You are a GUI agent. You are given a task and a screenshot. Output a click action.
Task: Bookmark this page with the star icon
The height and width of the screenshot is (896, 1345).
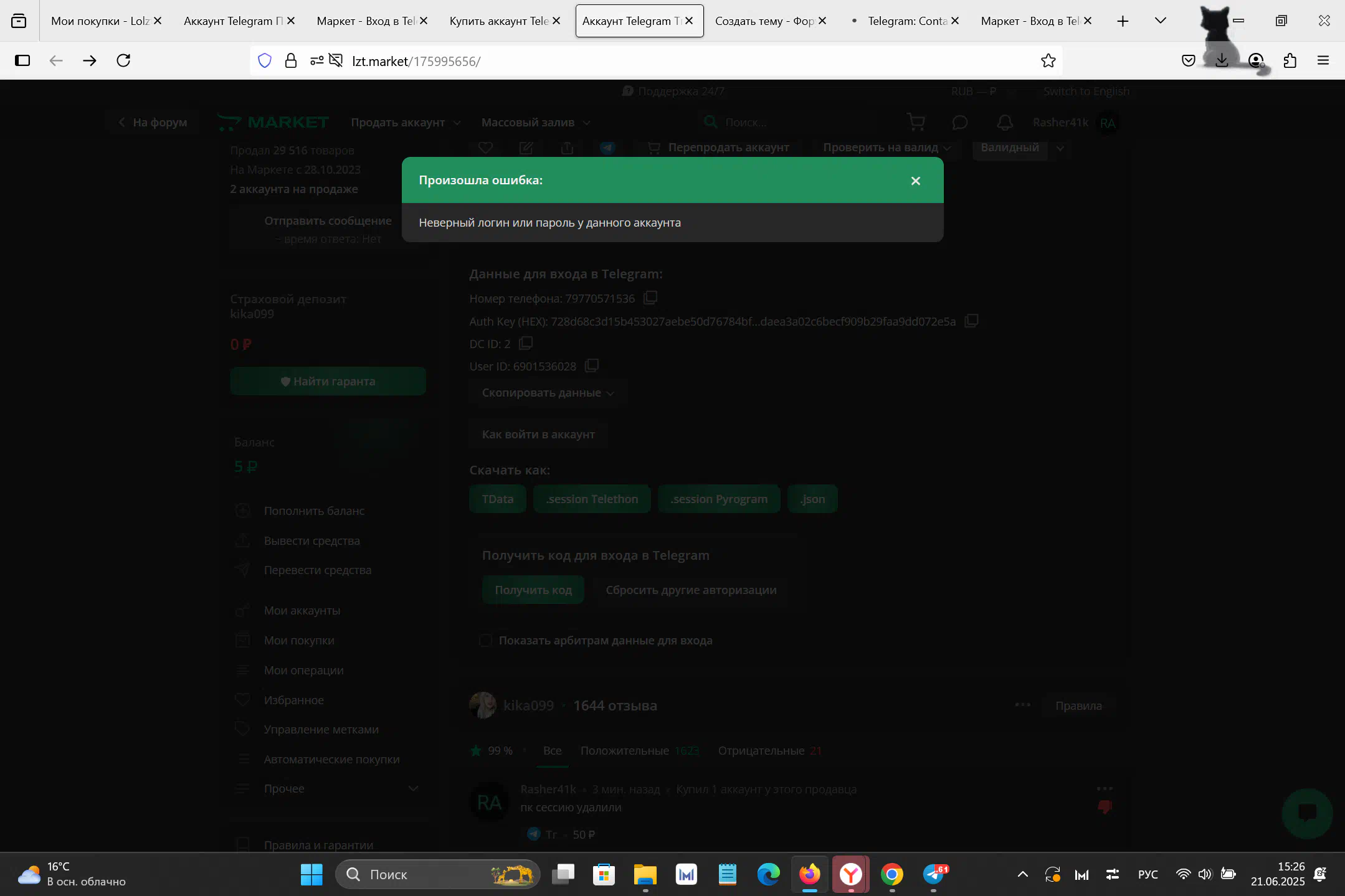click(1048, 60)
